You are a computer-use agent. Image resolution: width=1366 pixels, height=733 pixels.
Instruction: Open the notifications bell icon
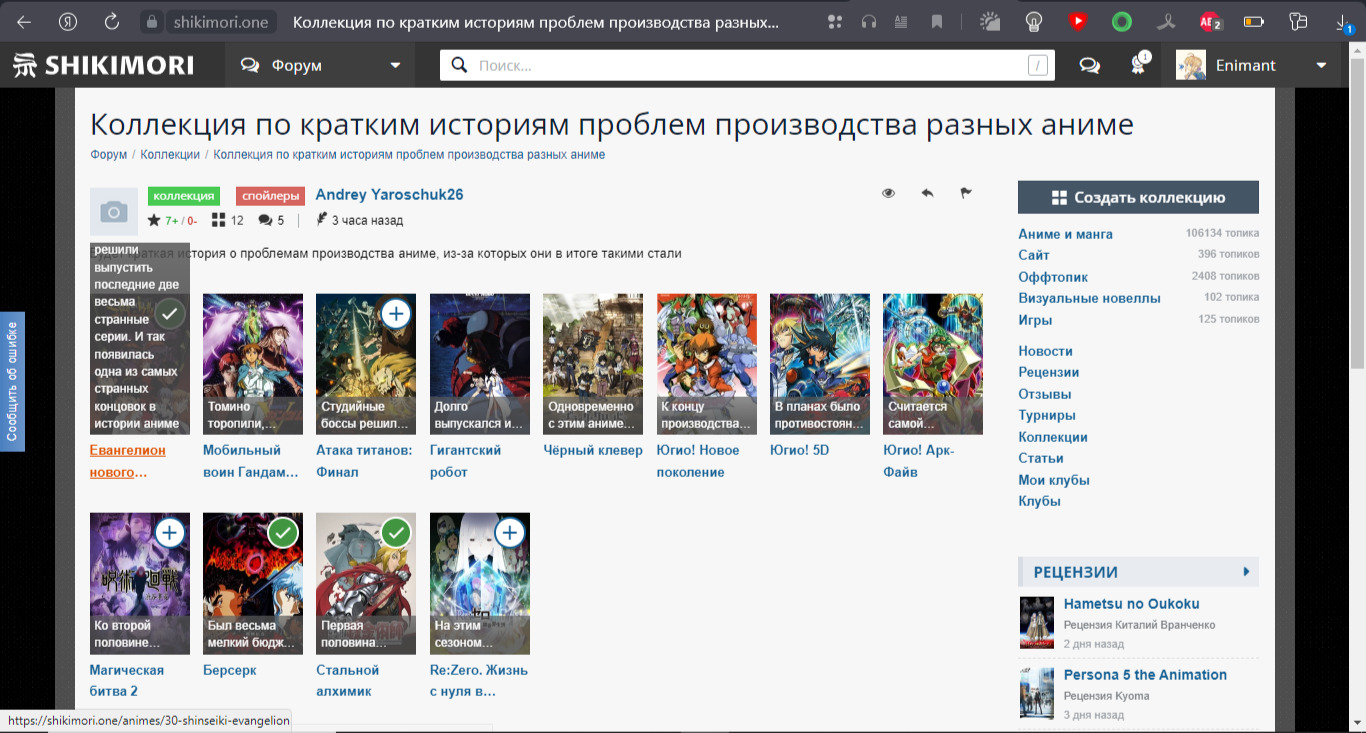click(1138, 65)
